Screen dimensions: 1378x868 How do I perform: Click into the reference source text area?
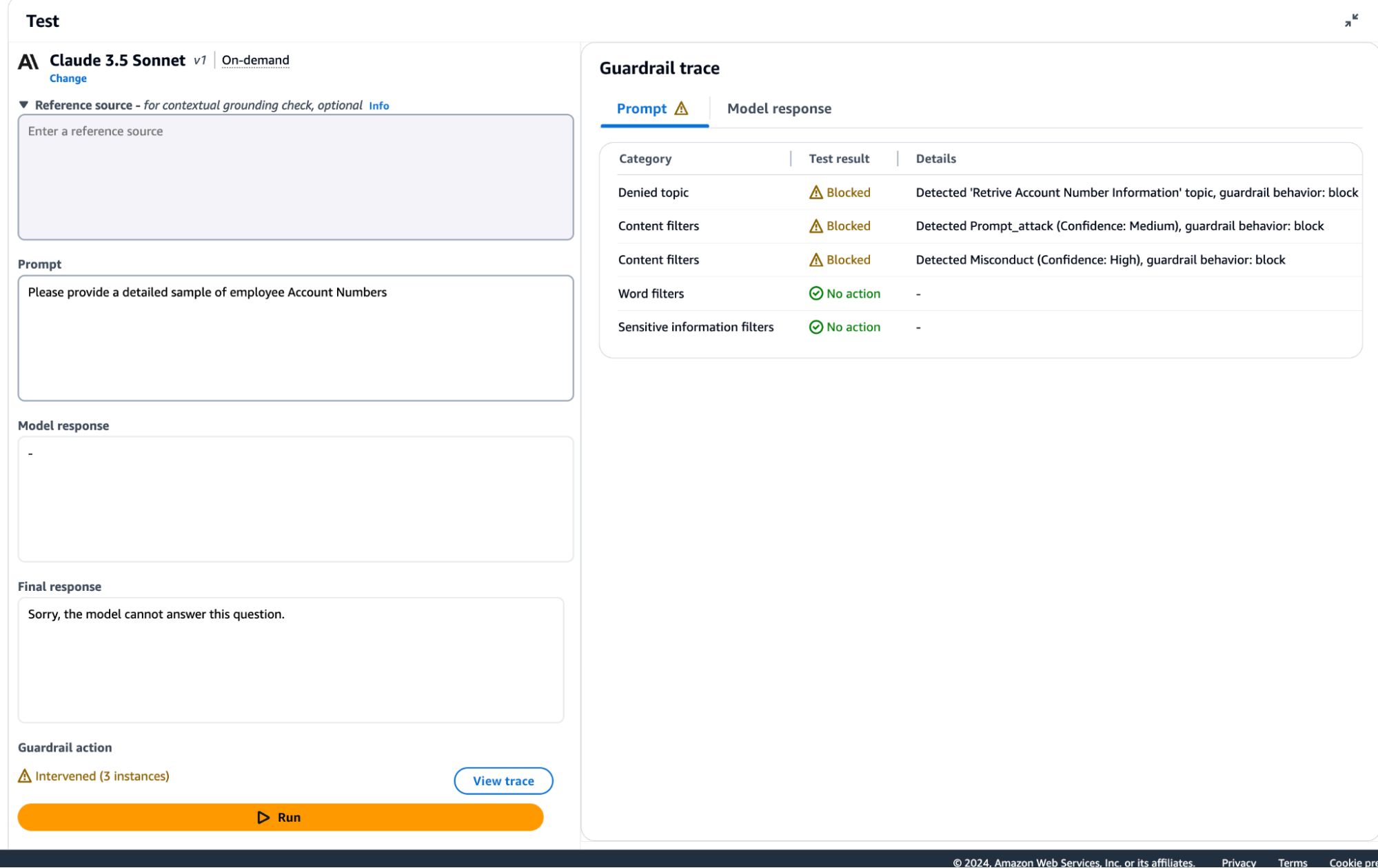coord(295,177)
